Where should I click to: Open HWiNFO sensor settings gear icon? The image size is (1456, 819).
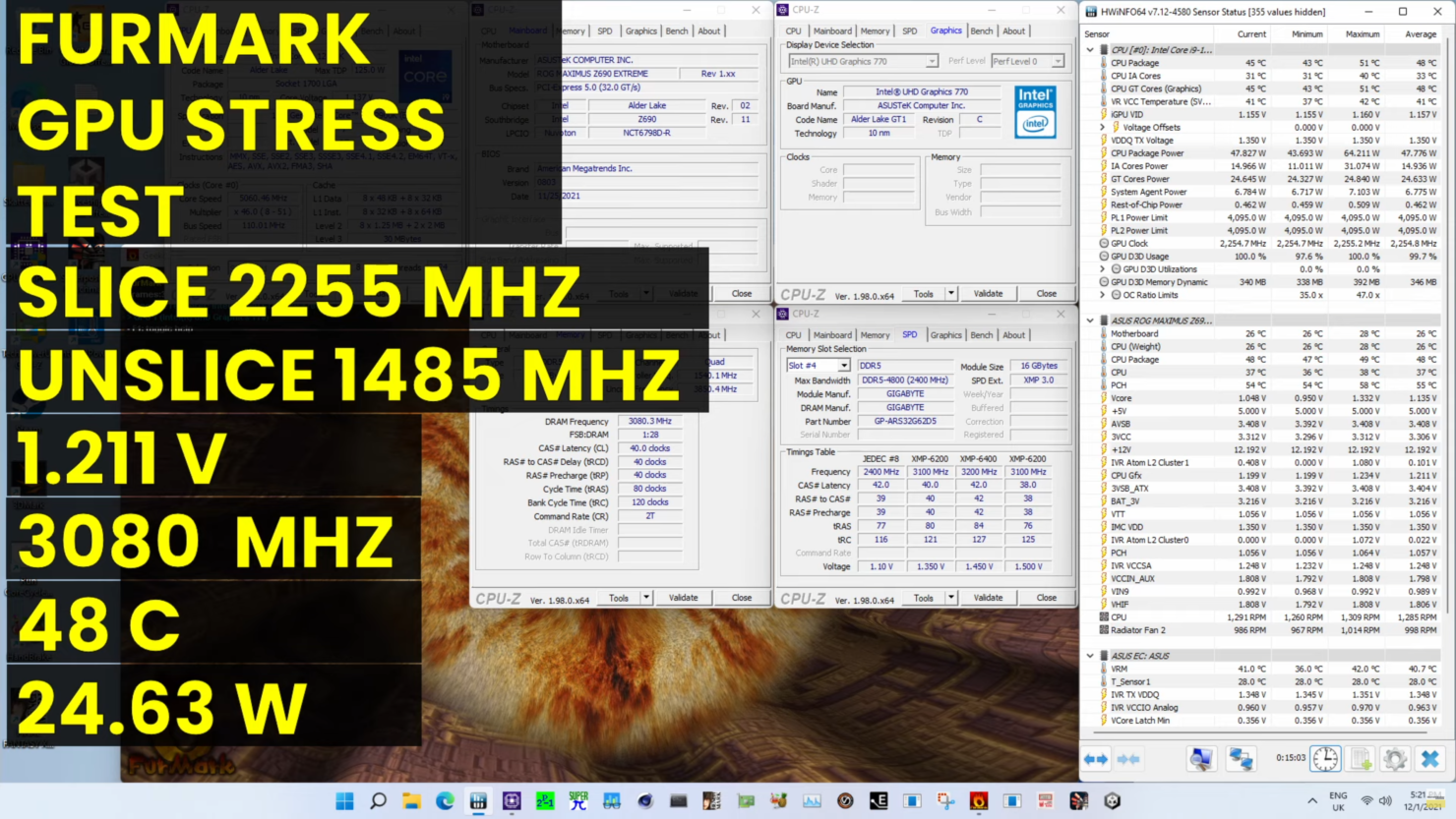[x=1394, y=759]
